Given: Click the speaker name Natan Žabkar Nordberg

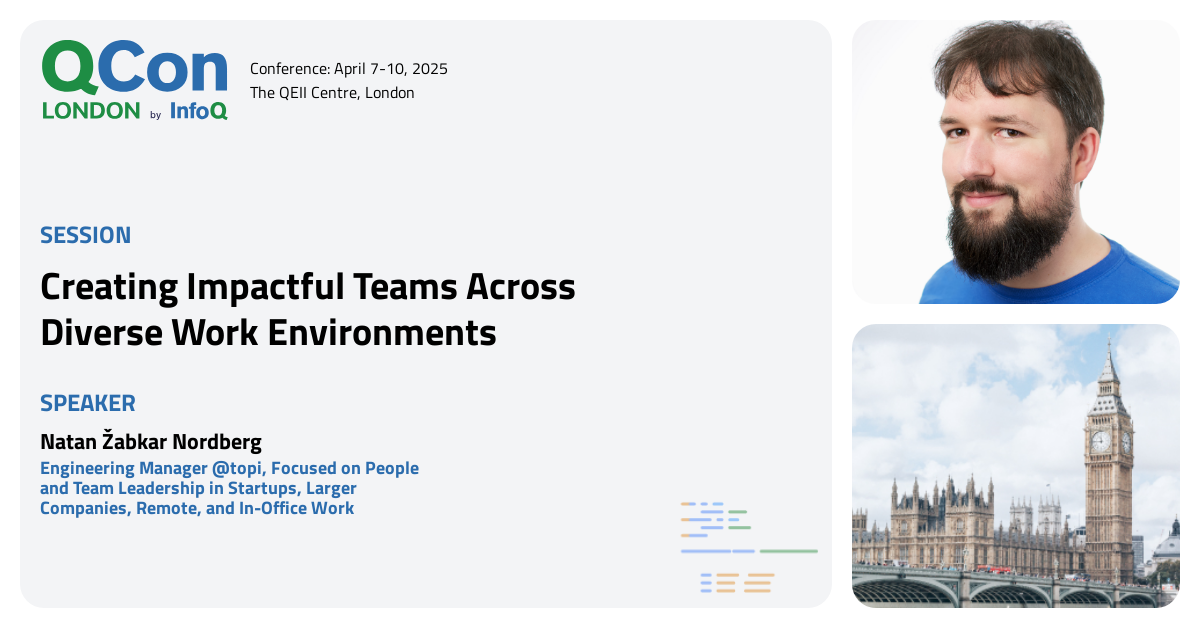Looking at the screenshot, I should click(150, 441).
